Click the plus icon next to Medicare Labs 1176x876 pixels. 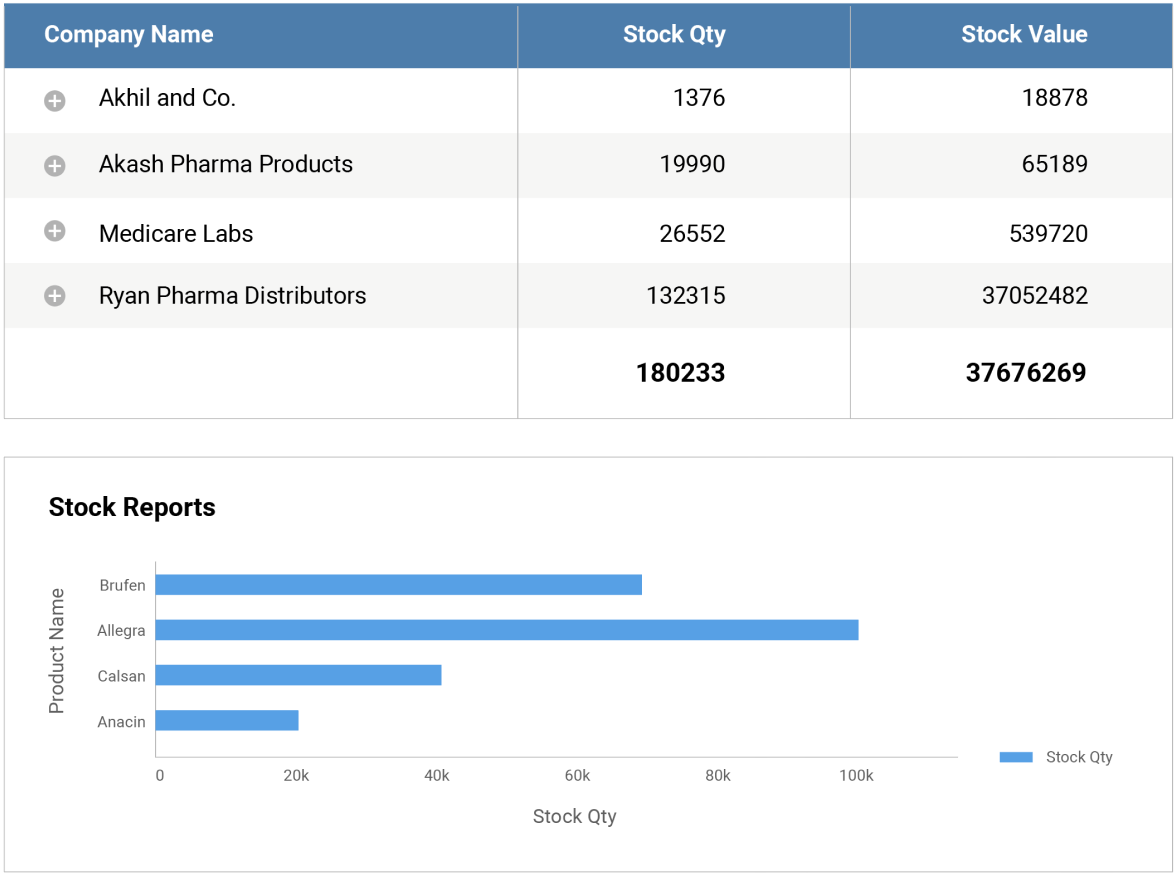pos(54,230)
